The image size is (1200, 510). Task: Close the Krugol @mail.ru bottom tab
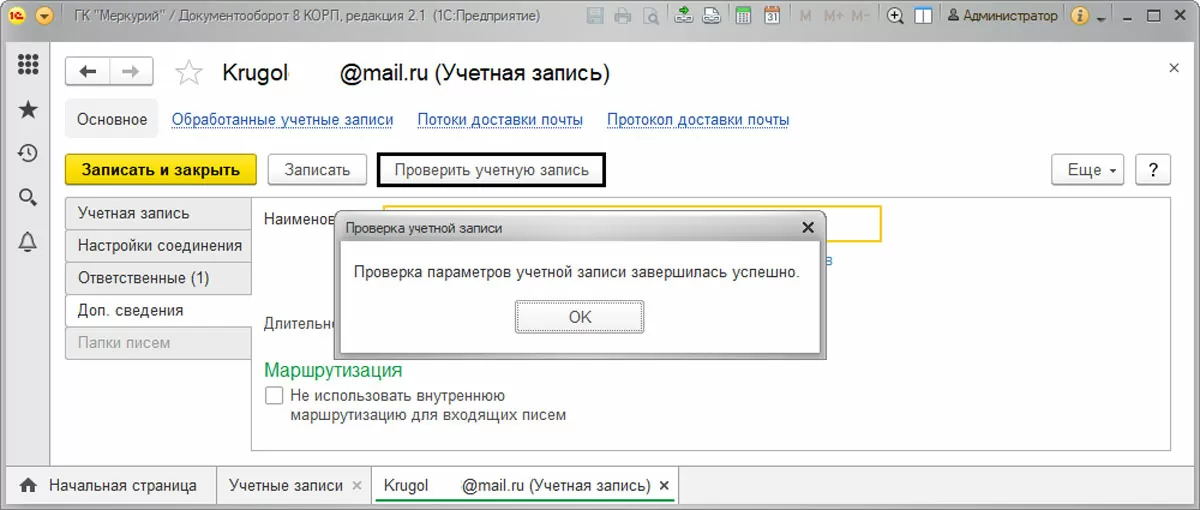click(x=664, y=486)
